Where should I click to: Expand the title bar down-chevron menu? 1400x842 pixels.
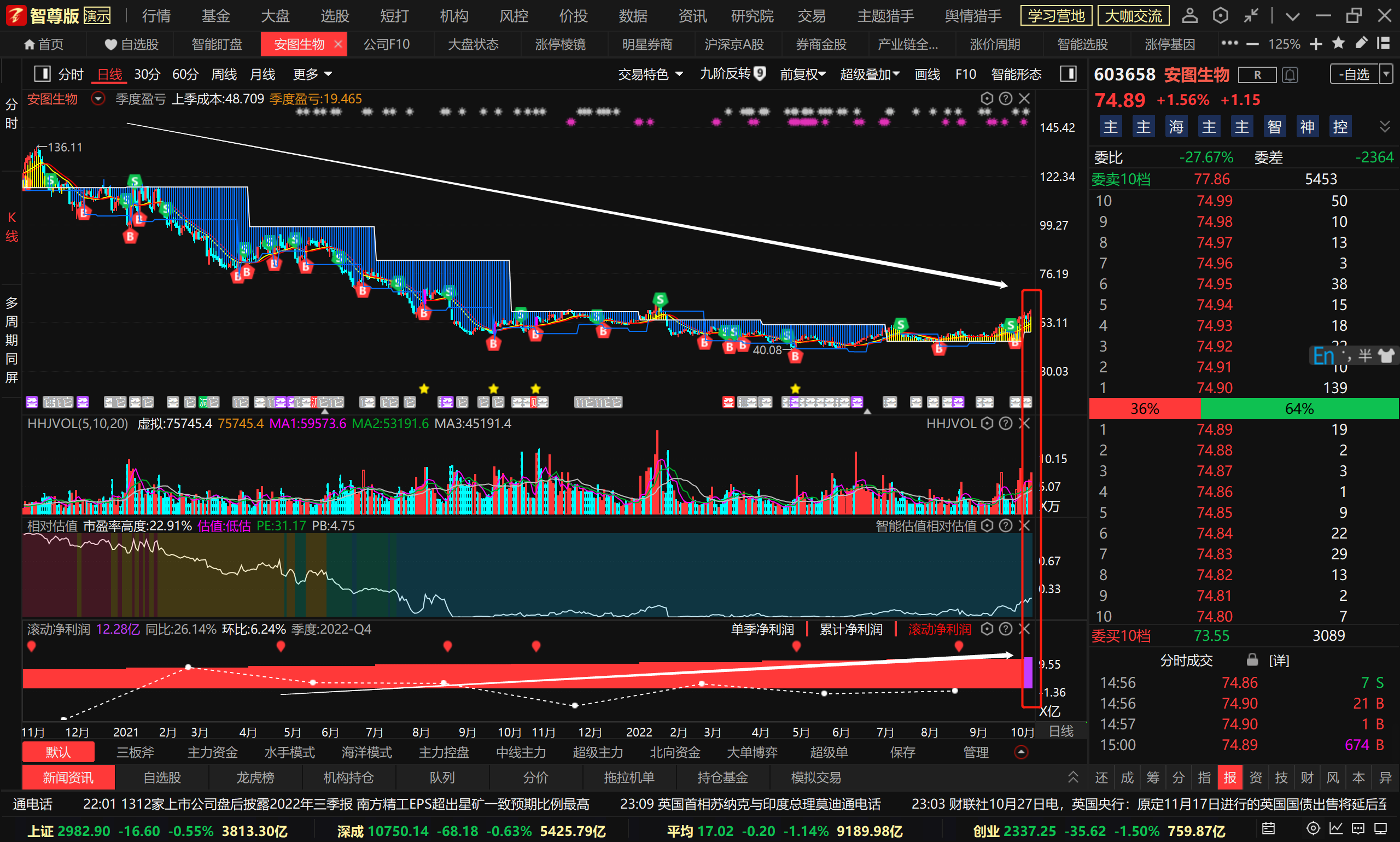[1292, 16]
